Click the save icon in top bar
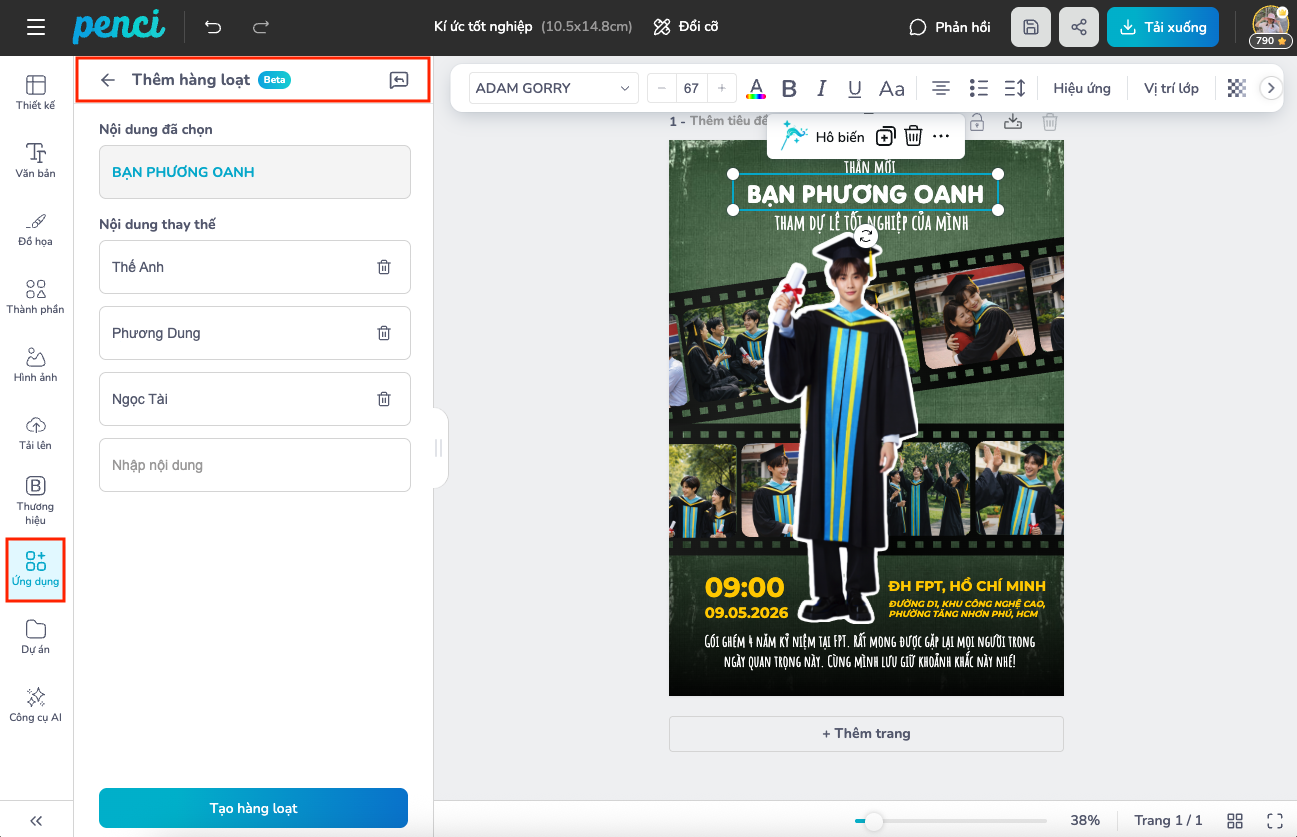Screen dimensions: 1297x837 (1031, 27)
